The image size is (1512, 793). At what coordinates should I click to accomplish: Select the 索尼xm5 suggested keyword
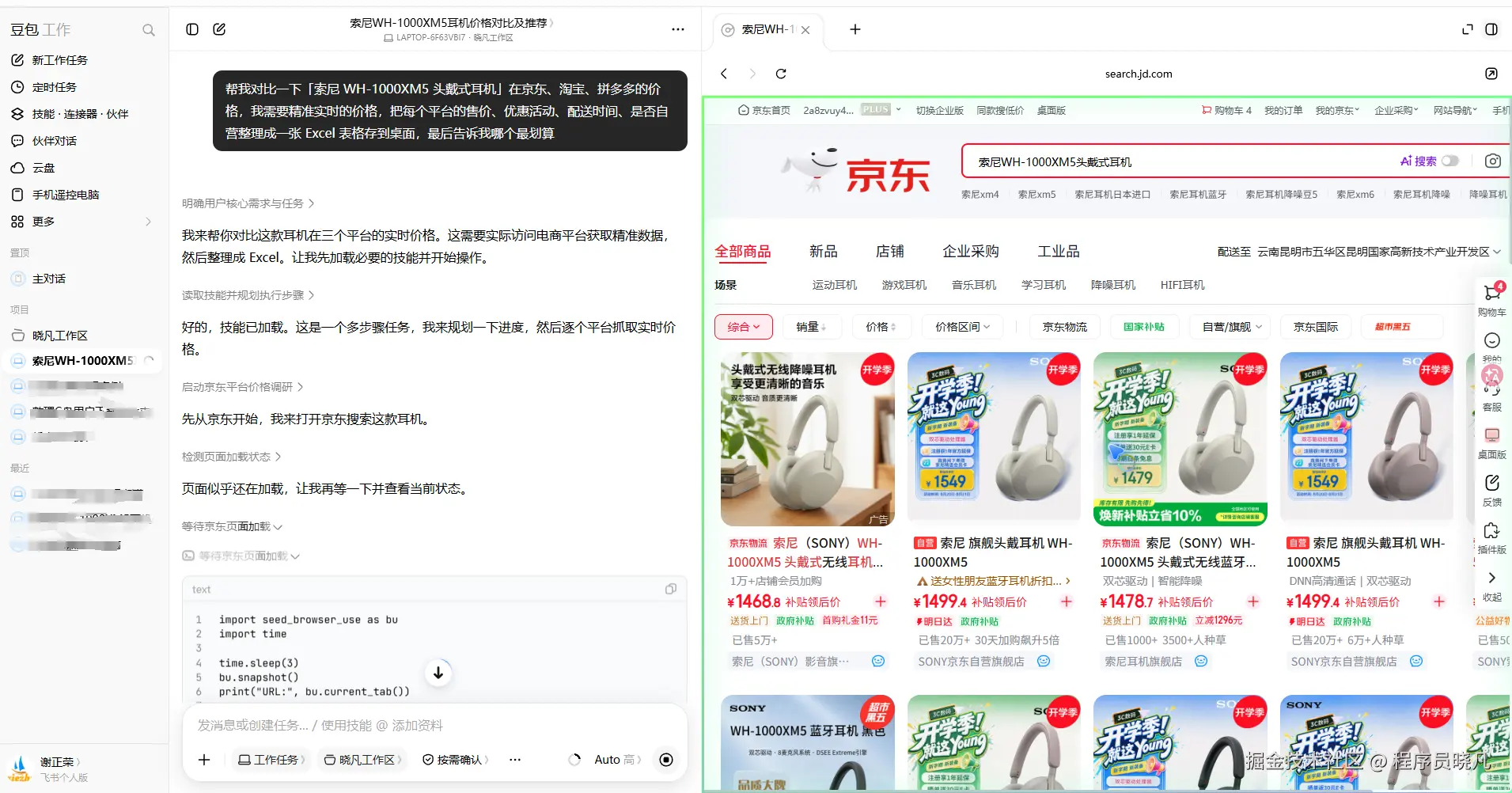[x=1036, y=194]
